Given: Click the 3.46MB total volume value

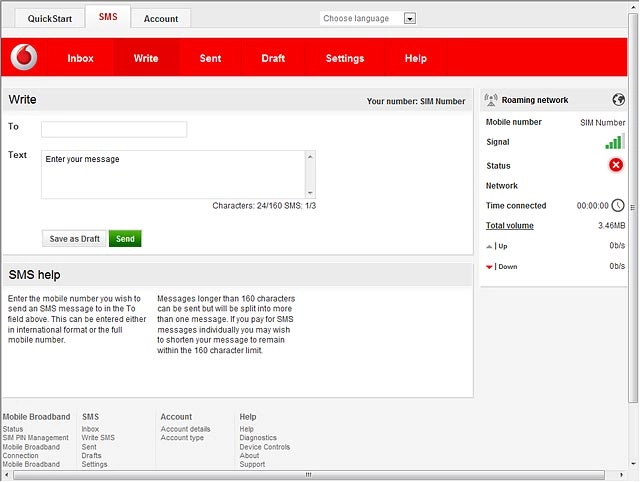Looking at the screenshot, I should tap(611, 225).
